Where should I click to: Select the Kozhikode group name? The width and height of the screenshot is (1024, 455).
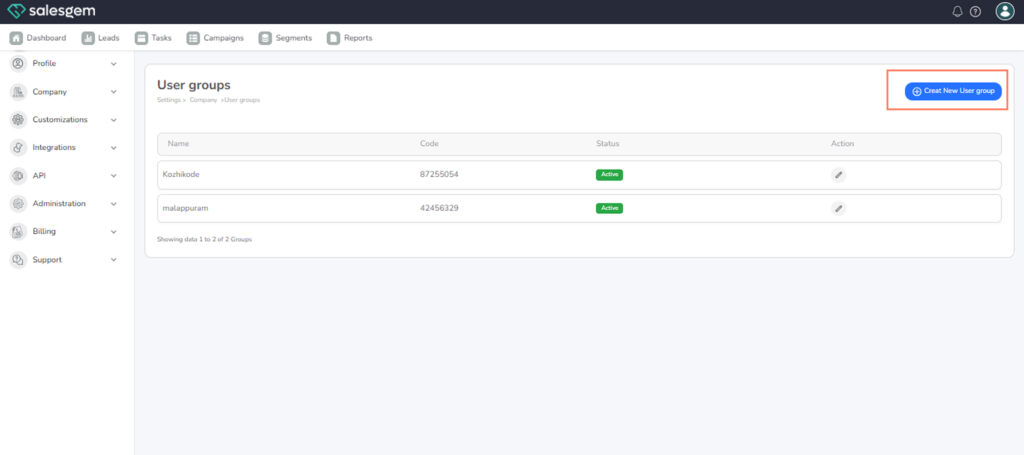click(x=181, y=175)
